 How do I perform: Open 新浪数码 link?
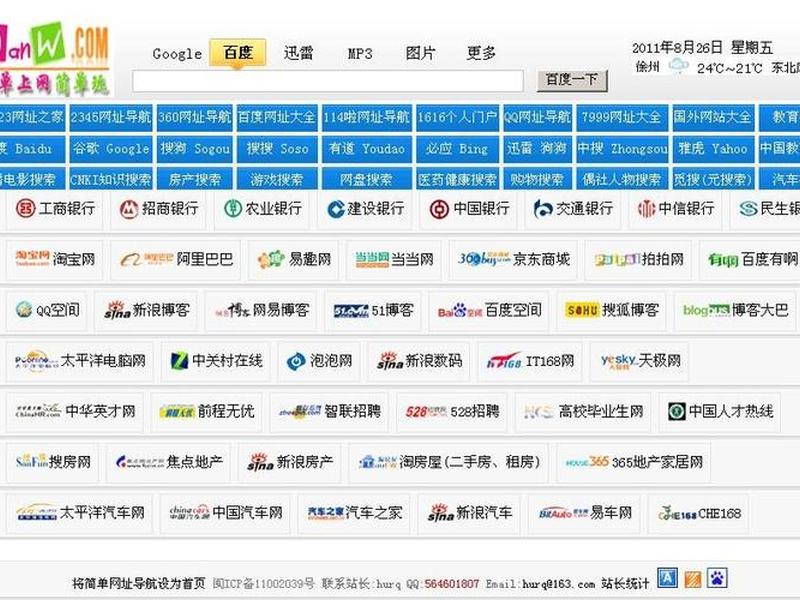(x=419, y=361)
